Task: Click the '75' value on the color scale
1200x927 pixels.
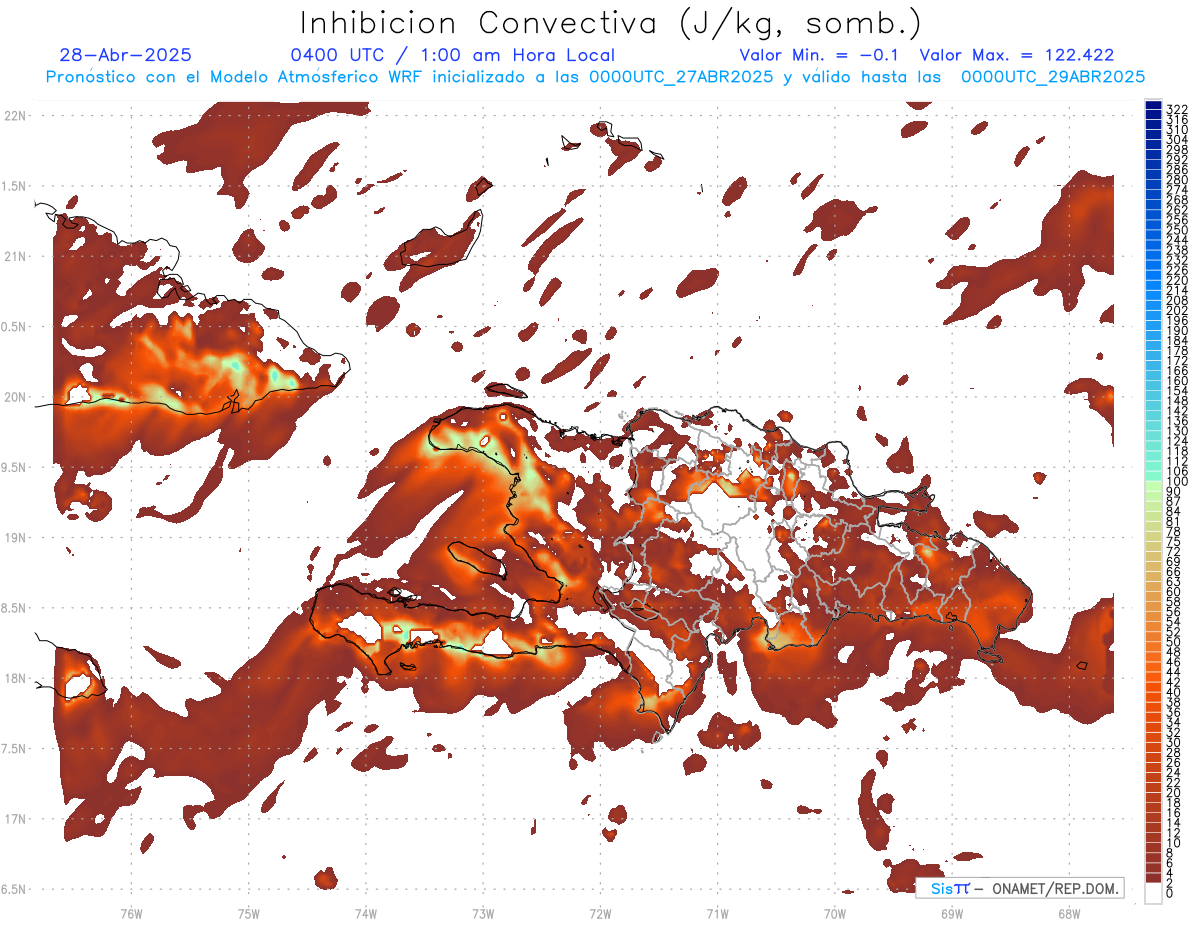Action: click(x=1173, y=541)
